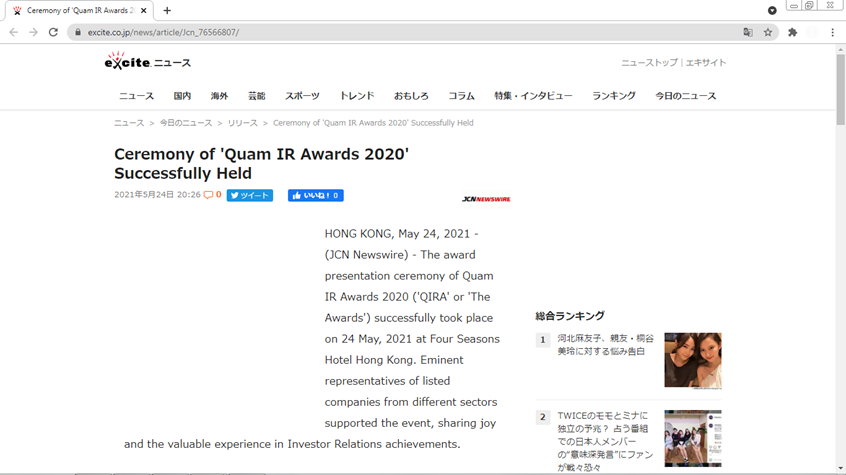Close the 'Ceremony of Quam IR Awards' tab

coord(144,10)
